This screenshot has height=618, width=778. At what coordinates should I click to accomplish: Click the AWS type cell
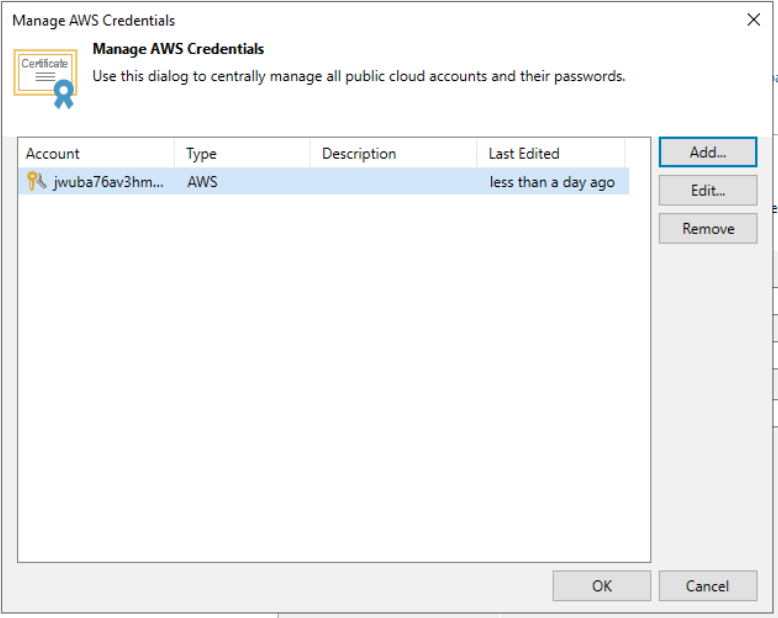click(202, 182)
